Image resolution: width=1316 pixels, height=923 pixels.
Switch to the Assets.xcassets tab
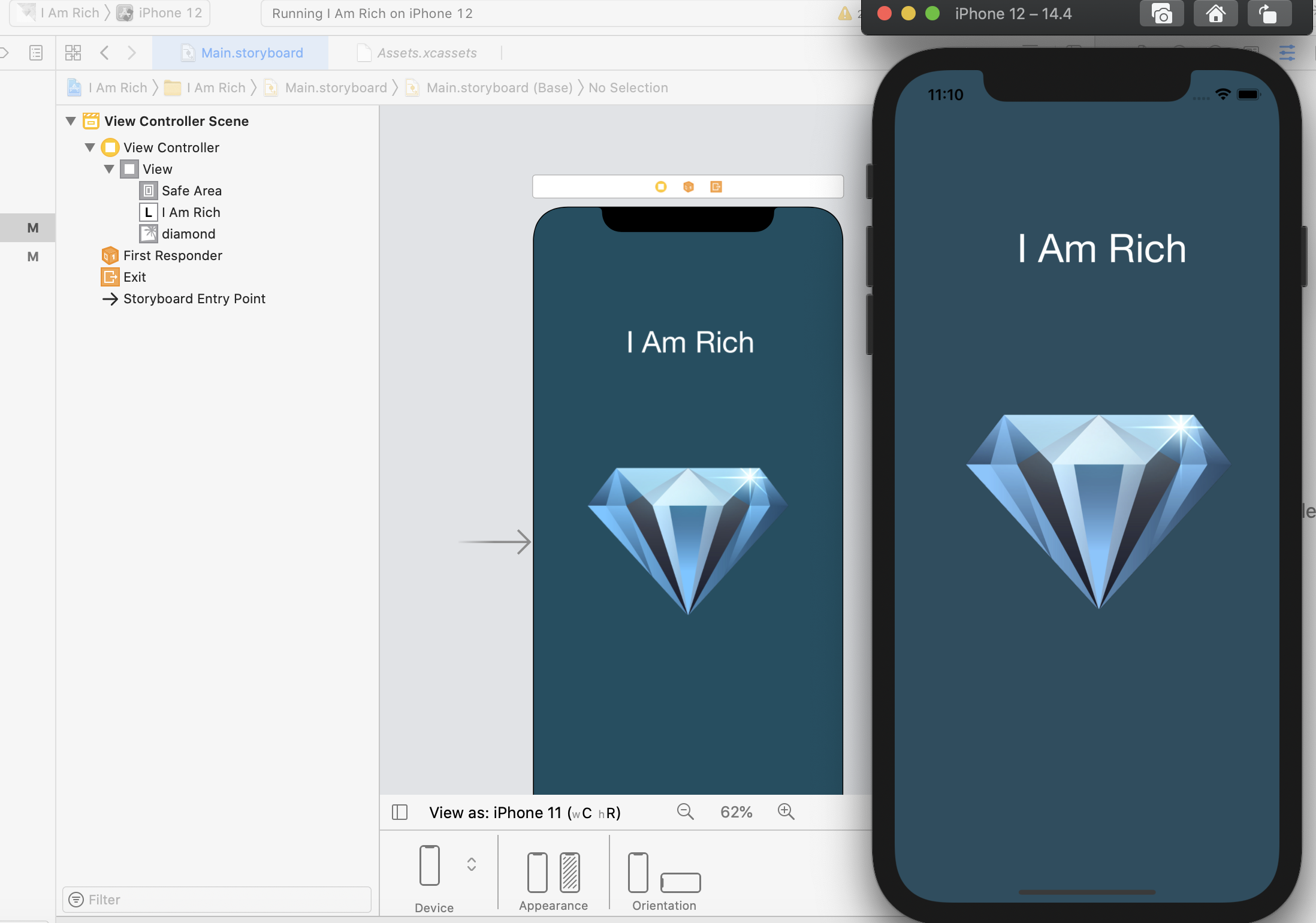coord(427,53)
